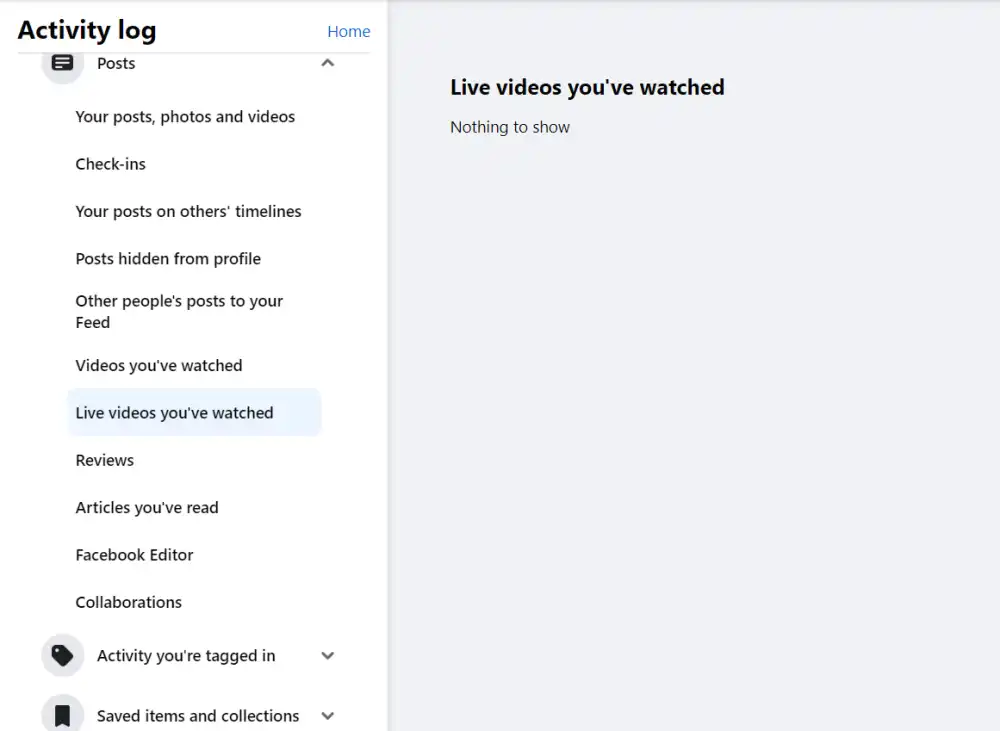Screen dimensions: 1000x731
Task: Open the Home link
Action: (x=348, y=31)
